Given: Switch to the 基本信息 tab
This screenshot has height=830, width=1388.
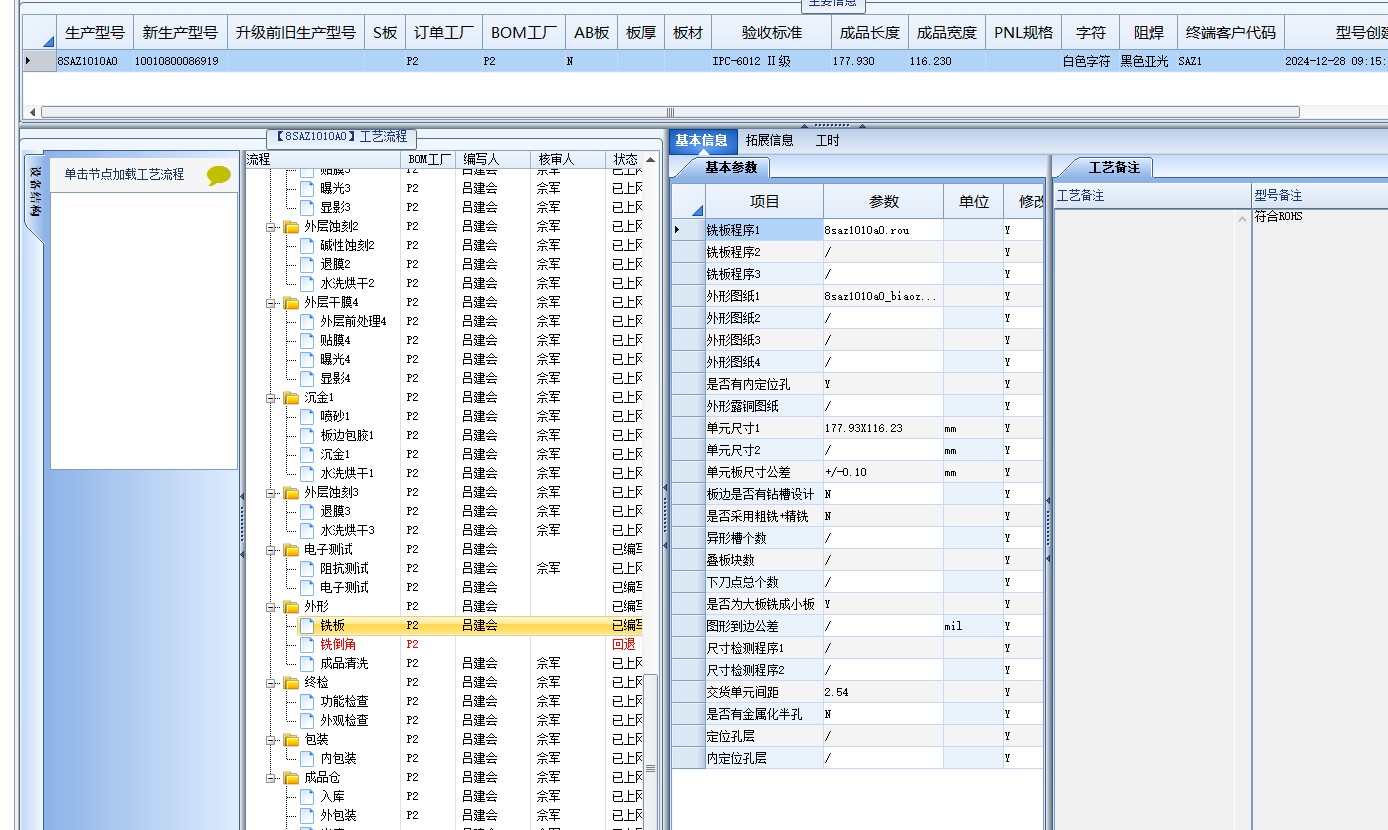Looking at the screenshot, I should click(x=701, y=141).
